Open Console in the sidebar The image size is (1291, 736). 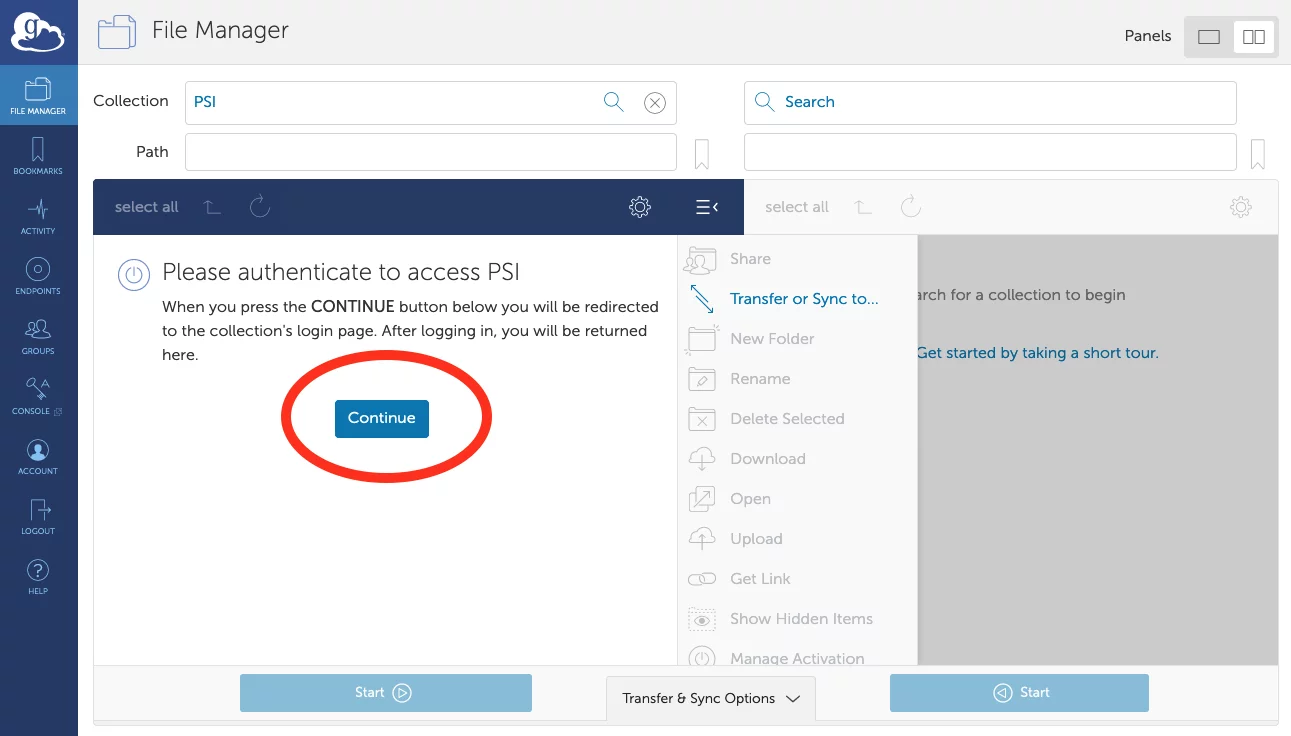pyautogui.click(x=38, y=396)
